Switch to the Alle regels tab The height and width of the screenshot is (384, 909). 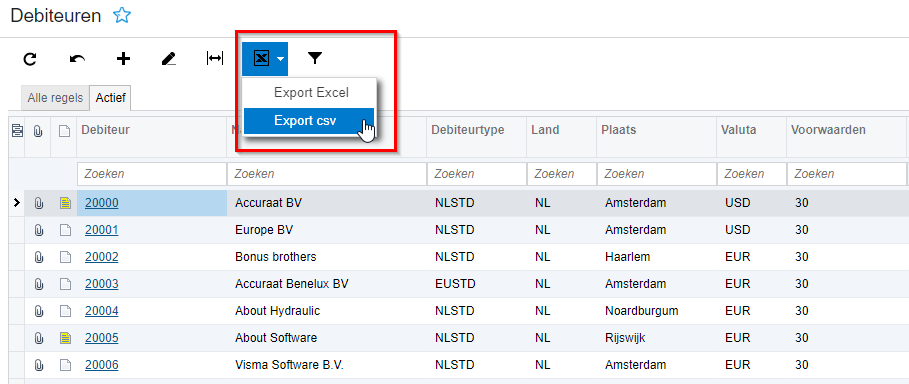click(56, 98)
